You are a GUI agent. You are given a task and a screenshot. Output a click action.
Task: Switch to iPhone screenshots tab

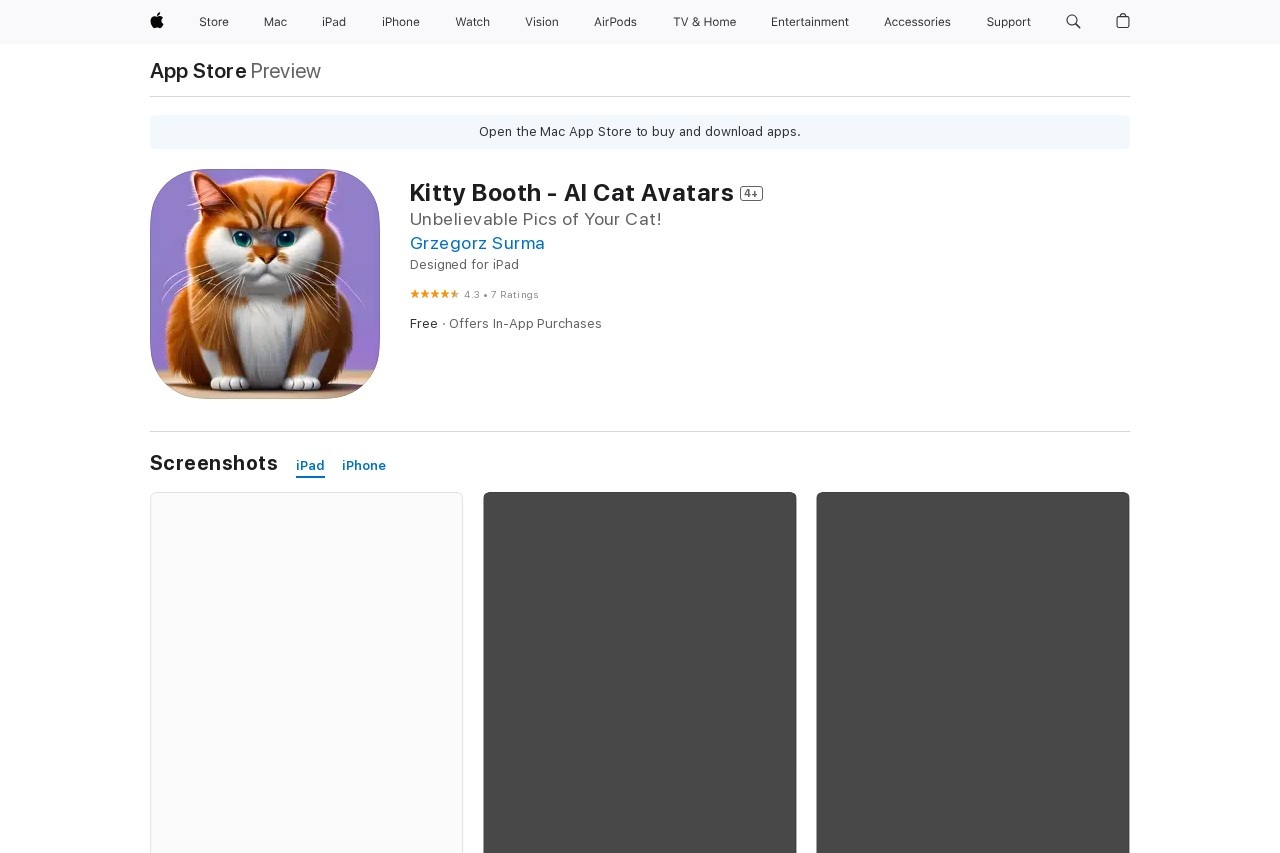point(364,466)
